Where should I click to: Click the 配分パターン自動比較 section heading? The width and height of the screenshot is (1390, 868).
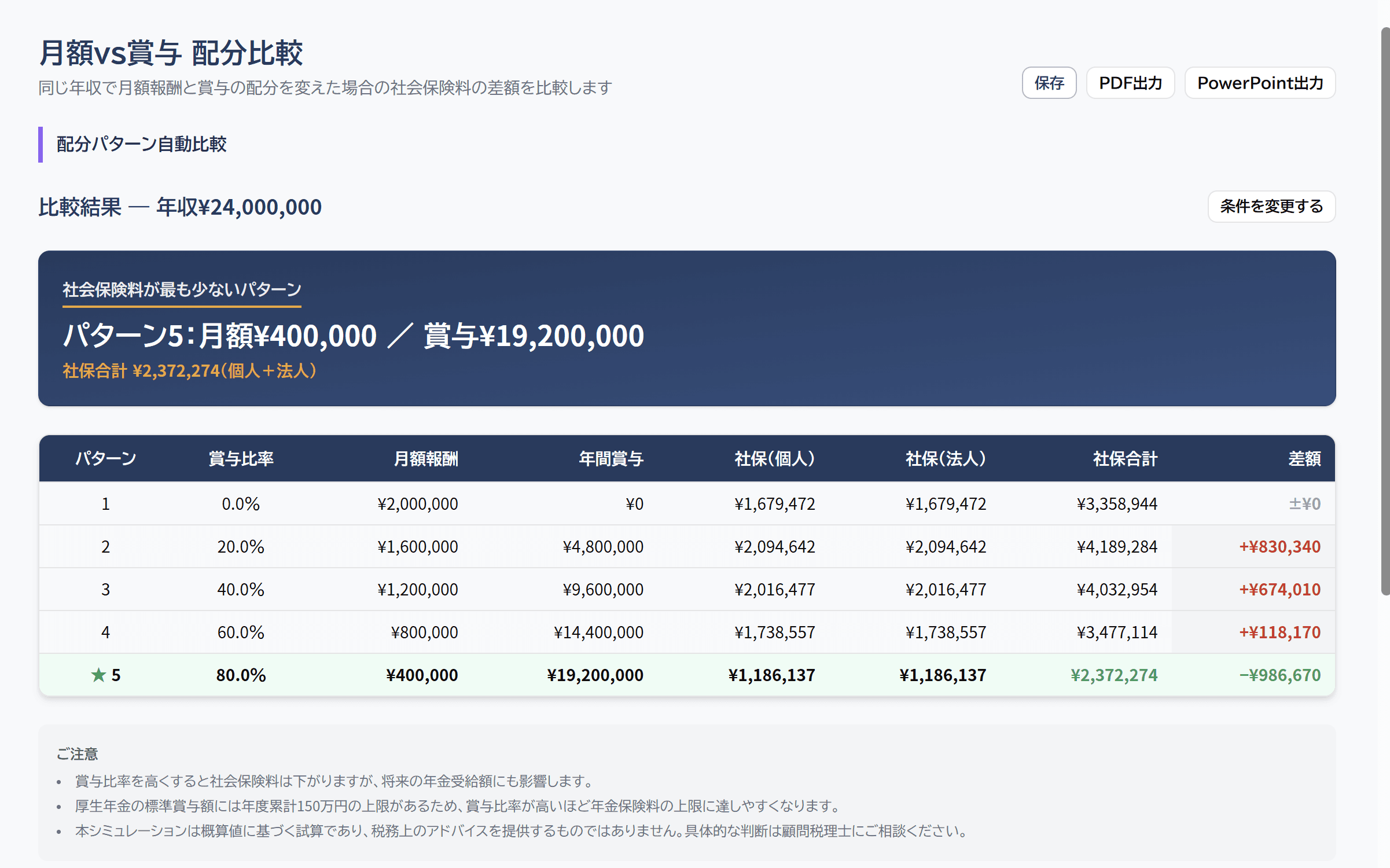[141, 144]
